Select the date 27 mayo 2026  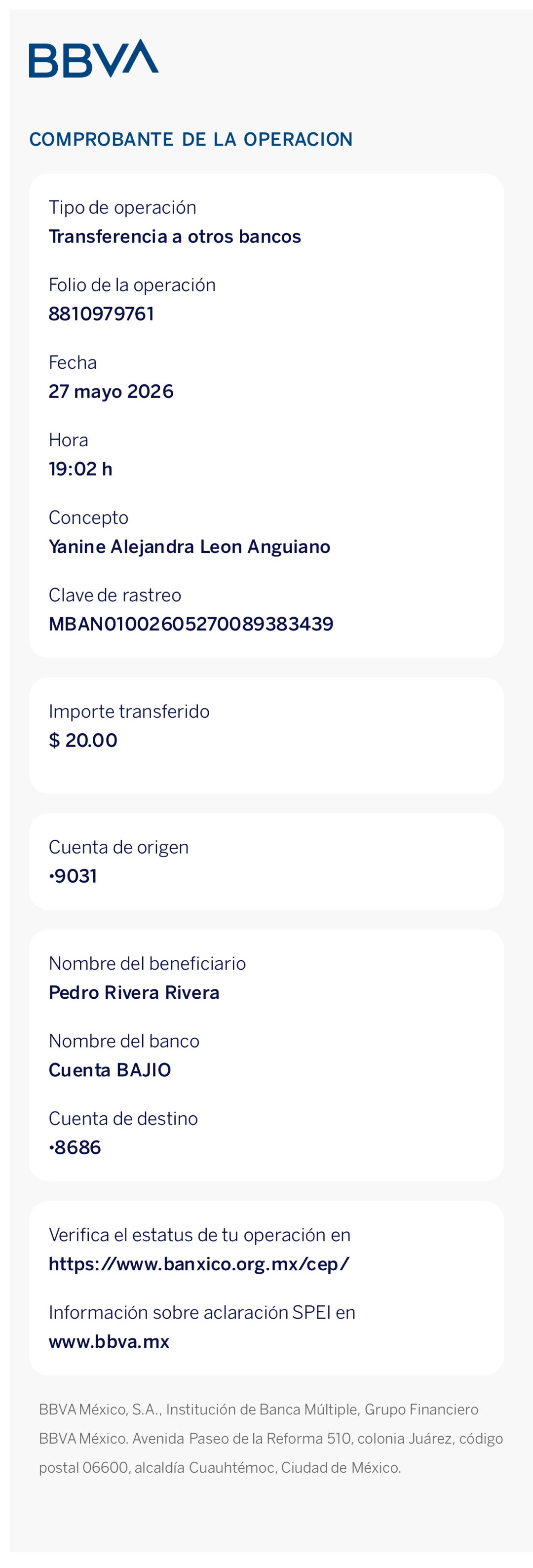pyautogui.click(x=111, y=392)
